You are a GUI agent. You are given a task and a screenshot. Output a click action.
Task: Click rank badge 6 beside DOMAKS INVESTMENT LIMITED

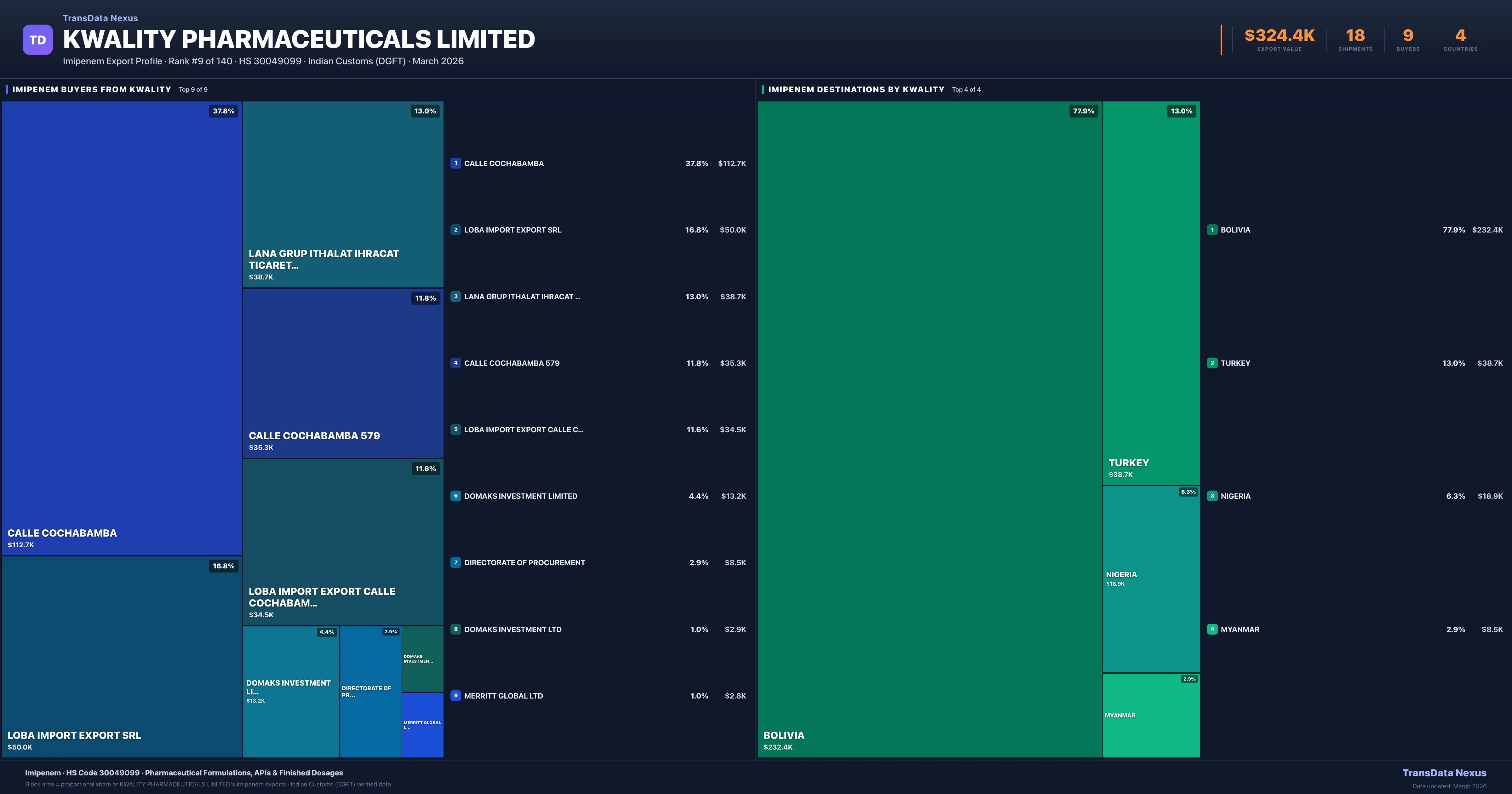[x=455, y=496]
